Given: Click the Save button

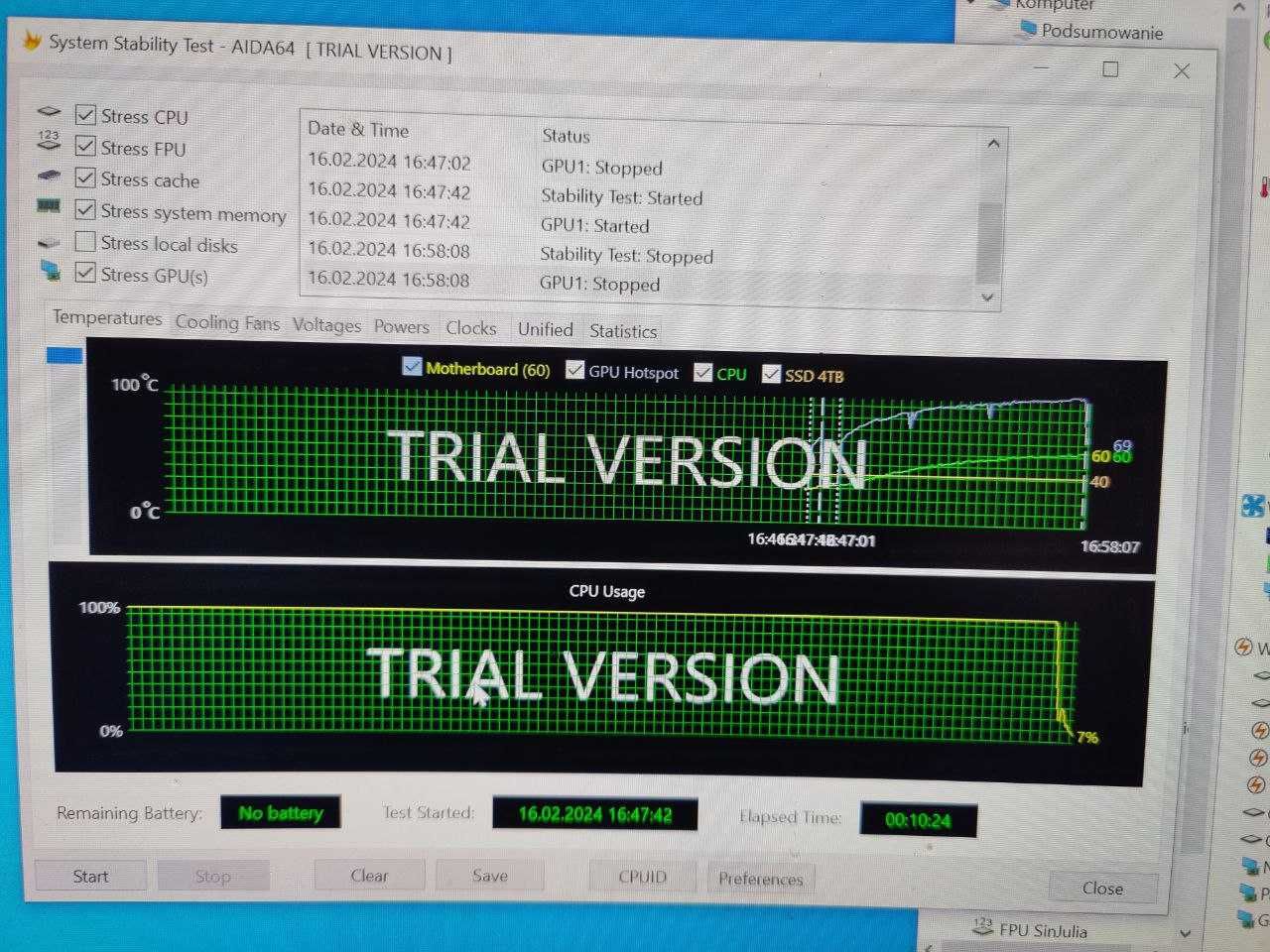Looking at the screenshot, I should 490,876.
